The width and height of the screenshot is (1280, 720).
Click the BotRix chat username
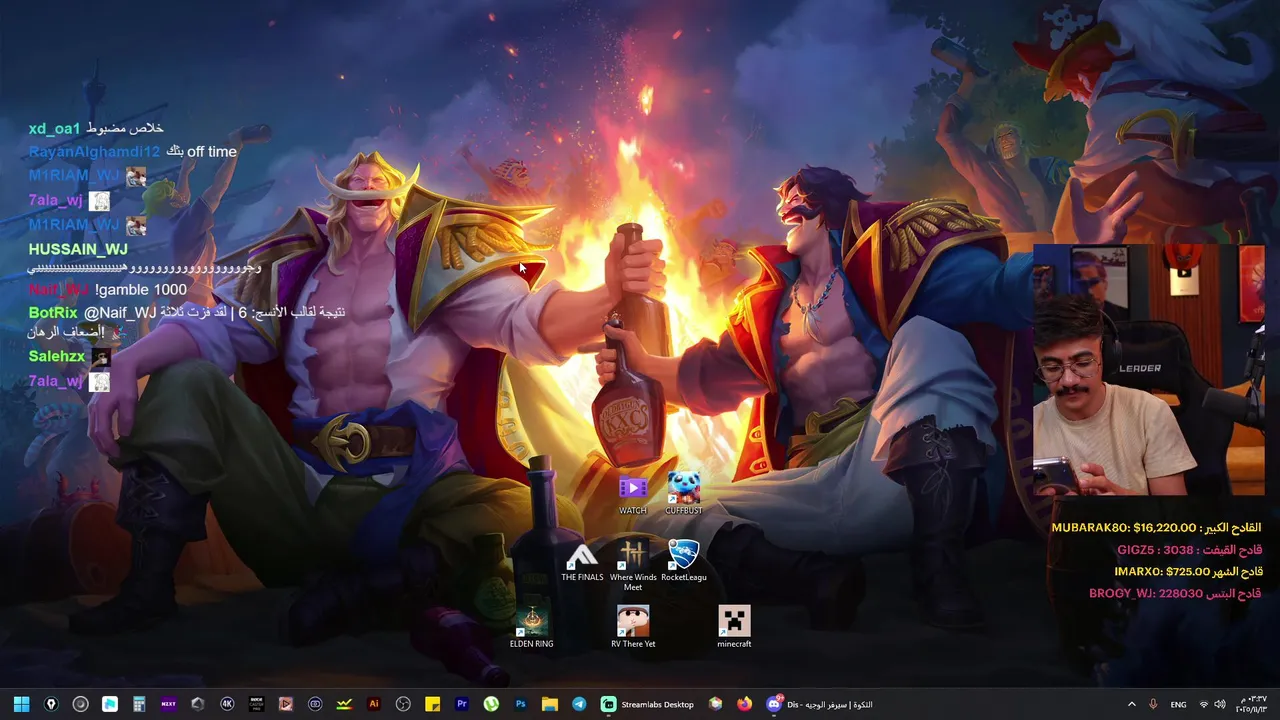pos(53,313)
